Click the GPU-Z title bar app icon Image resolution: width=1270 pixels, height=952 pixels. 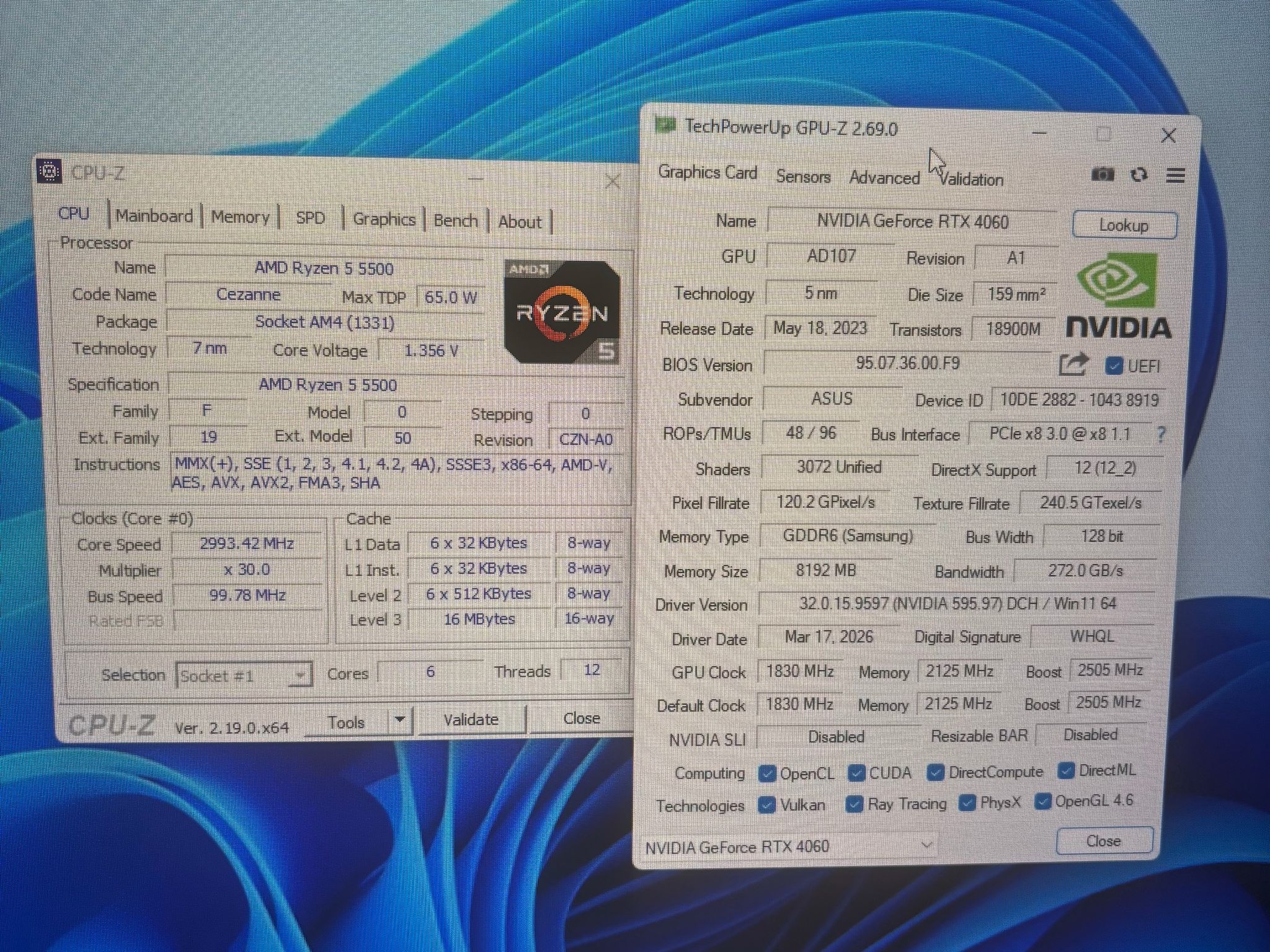(x=665, y=126)
